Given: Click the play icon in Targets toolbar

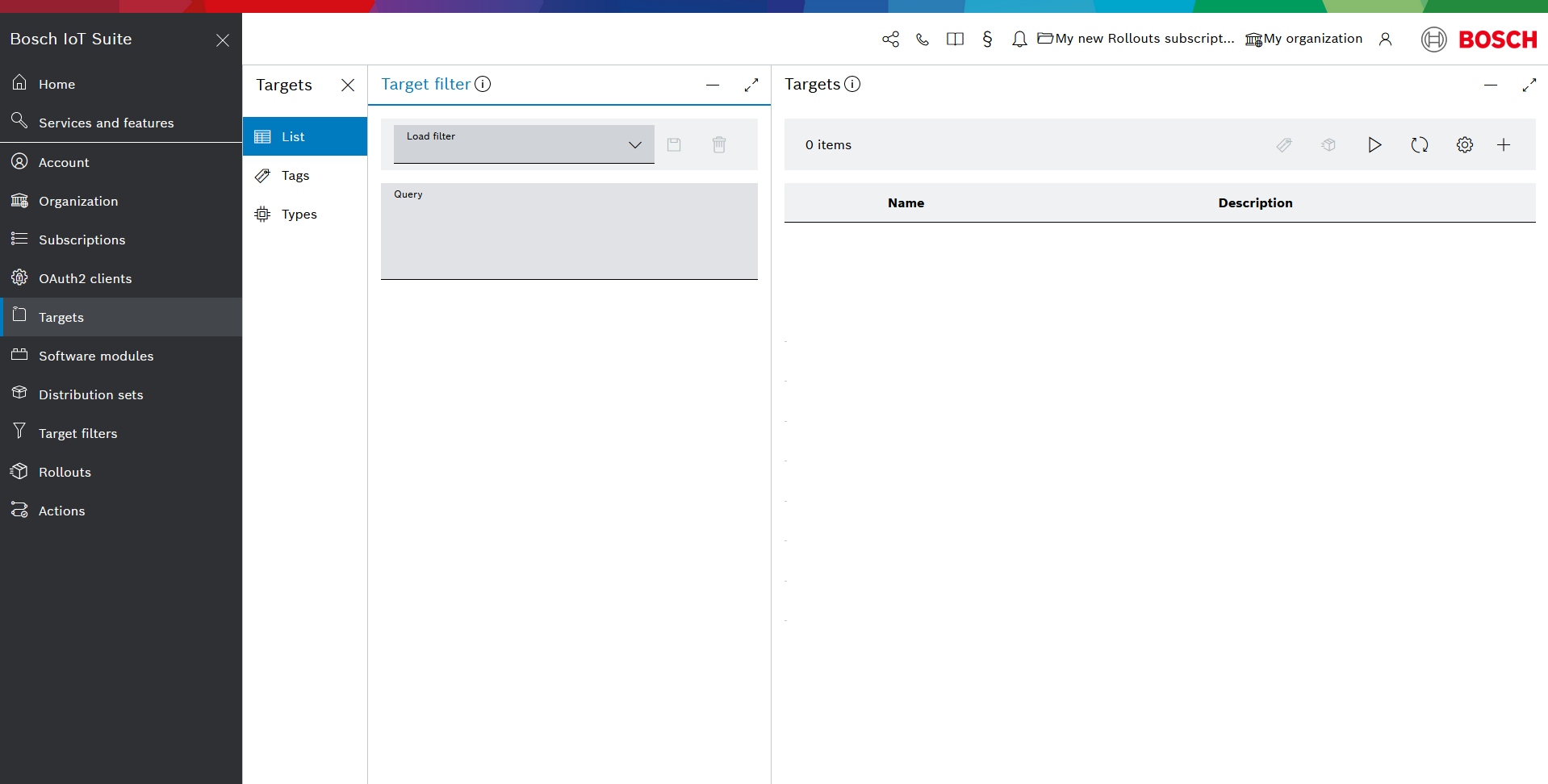Looking at the screenshot, I should point(1374,145).
